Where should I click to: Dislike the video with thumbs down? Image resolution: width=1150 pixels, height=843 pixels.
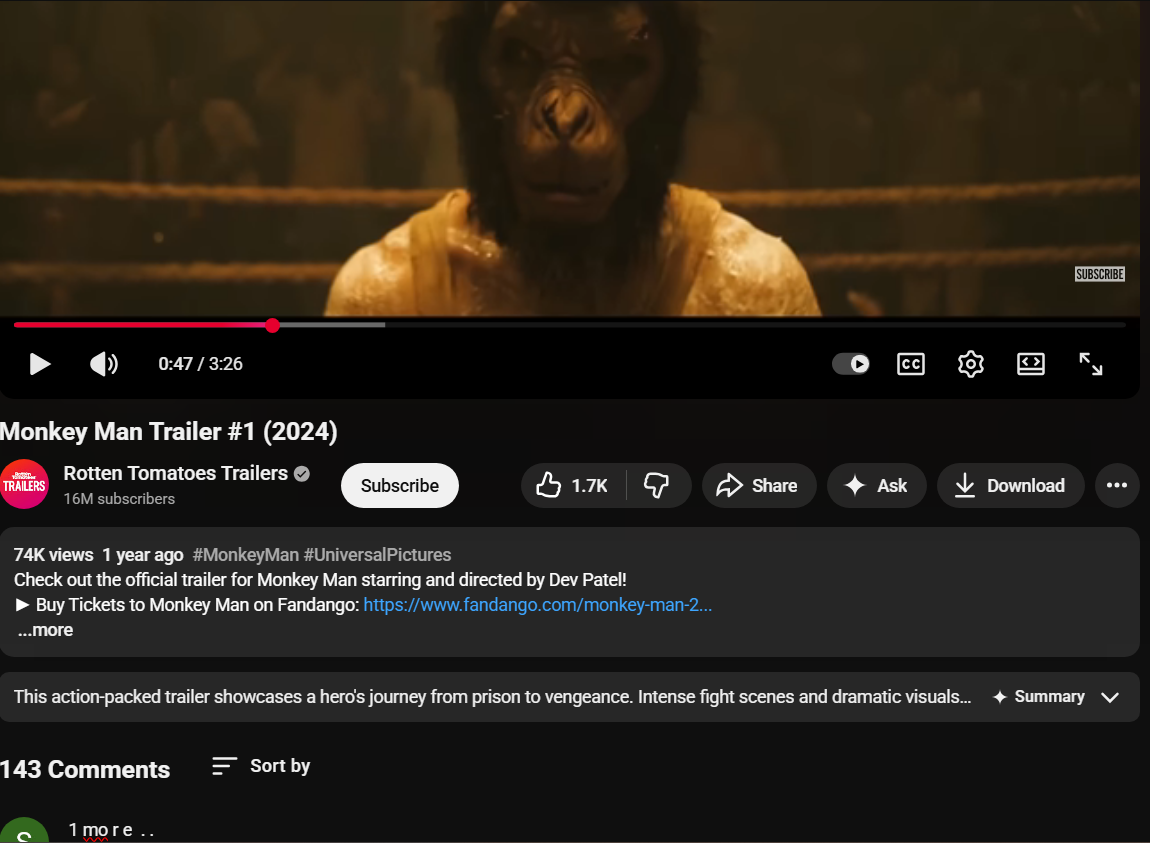(657, 486)
